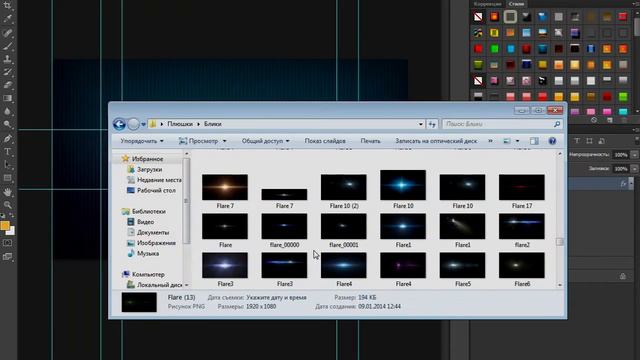Image resolution: width=640 pixels, height=360 pixels.
Task: Open the orange foreground color picker
Action: (4, 225)
